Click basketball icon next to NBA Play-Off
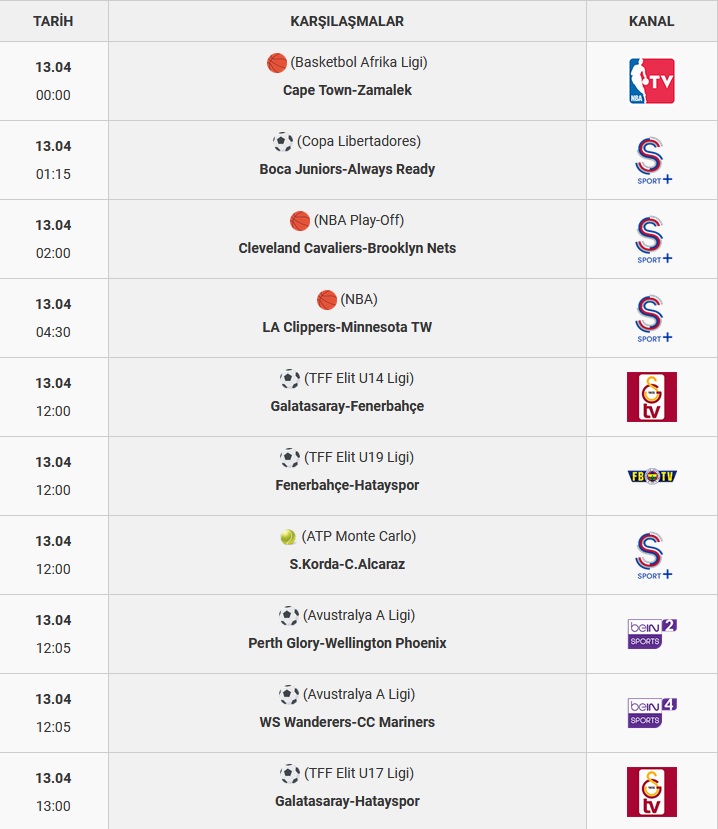Image resolution: width=718 pixels, height=829 pixels. pos(300,221)
